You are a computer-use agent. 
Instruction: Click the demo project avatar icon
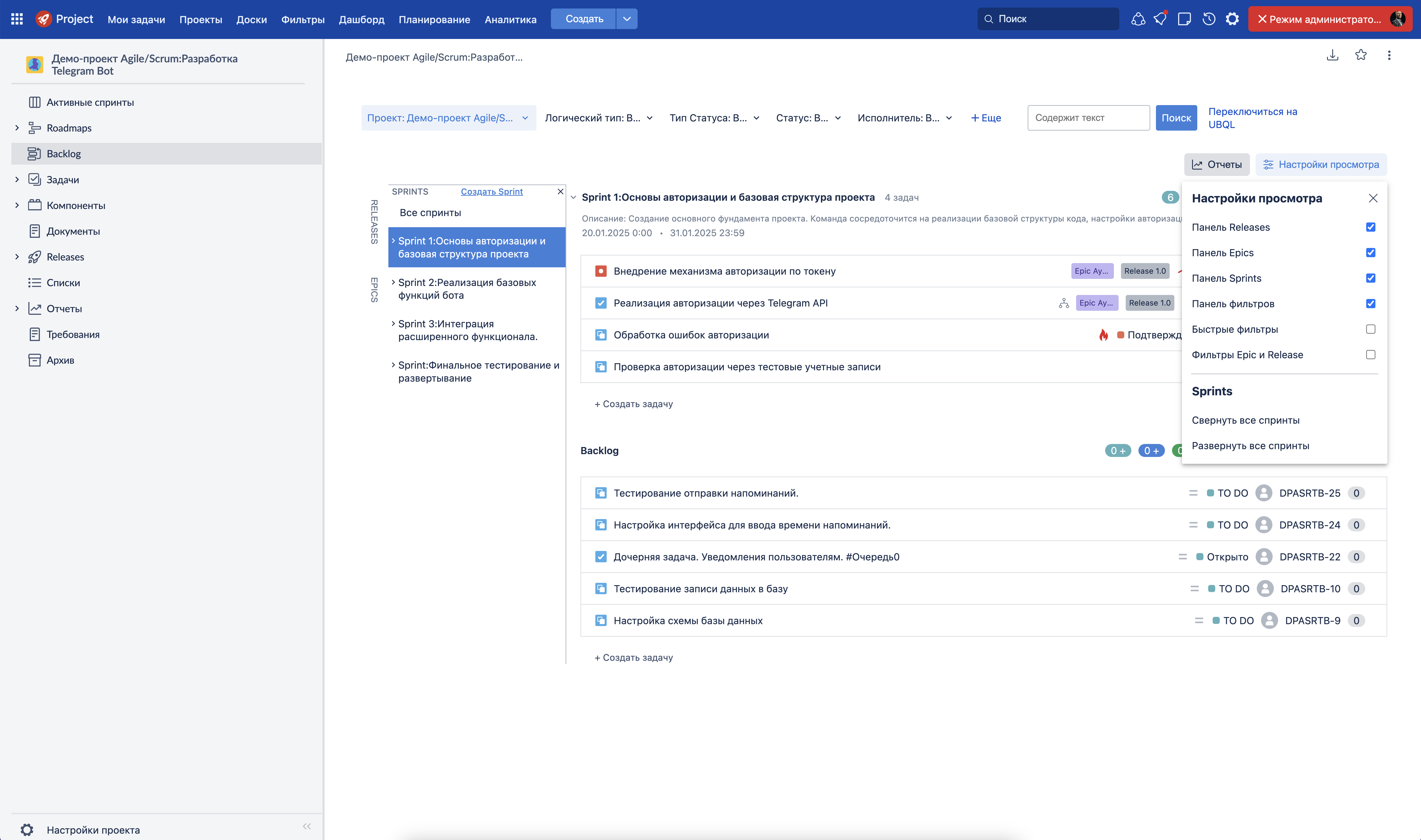[x=34, y=64]
